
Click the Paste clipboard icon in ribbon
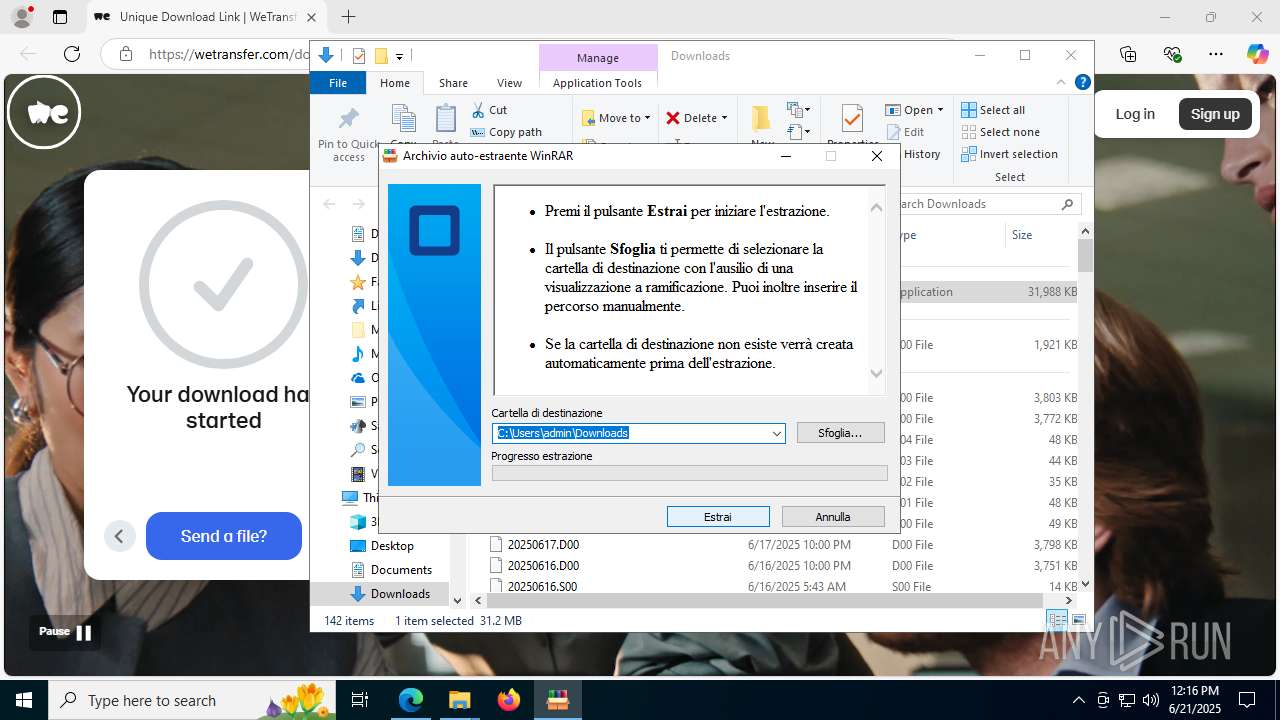pyautogui.click(x=446, y=118)
